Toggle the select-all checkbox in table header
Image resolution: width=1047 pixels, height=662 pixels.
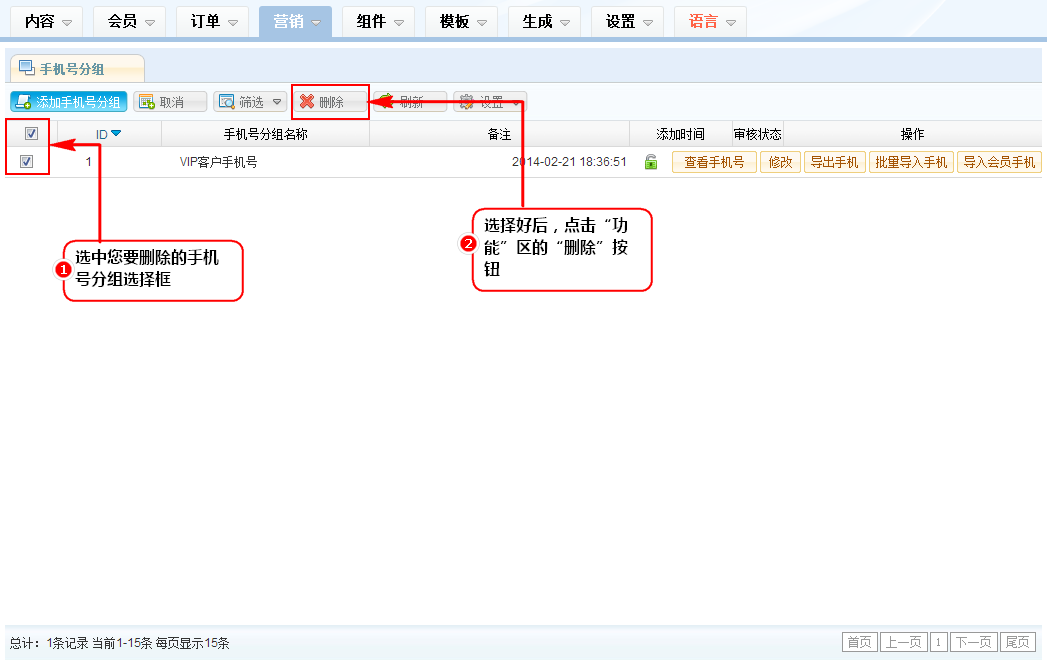pos(31,134)
